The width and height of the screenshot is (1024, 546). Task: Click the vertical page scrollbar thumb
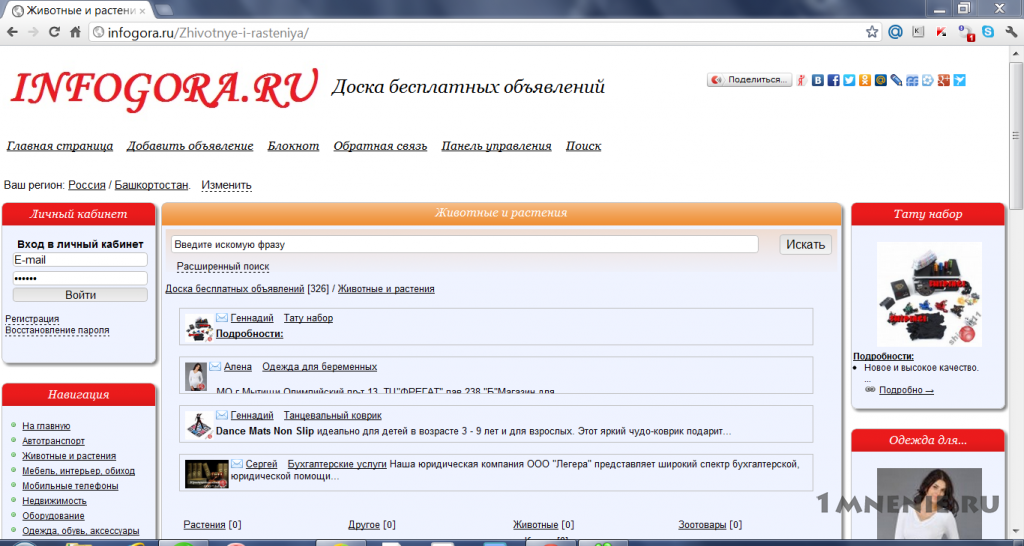click(1016, 136)
